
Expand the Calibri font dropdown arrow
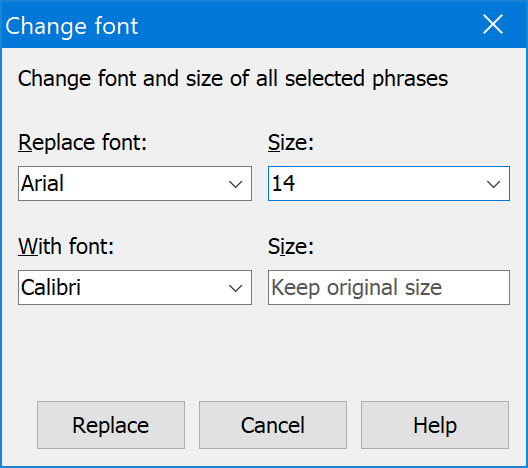(x=235, y=288)
